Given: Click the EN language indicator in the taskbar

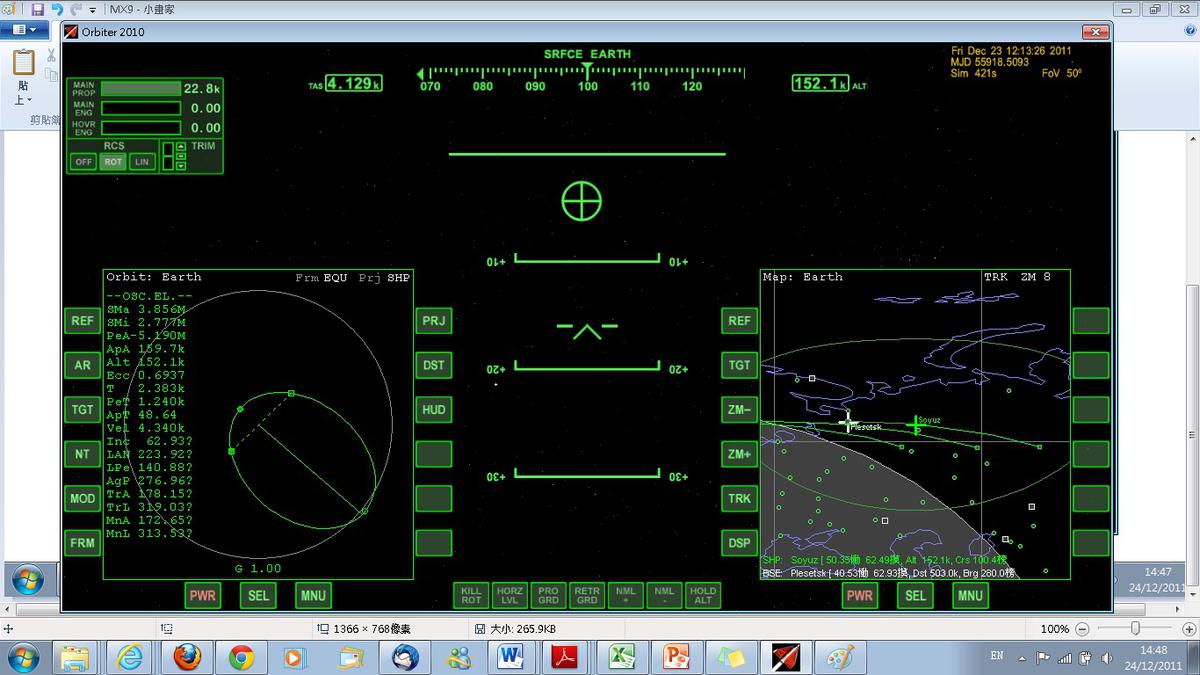Looking at the screenshot, I should pos(997,656).
